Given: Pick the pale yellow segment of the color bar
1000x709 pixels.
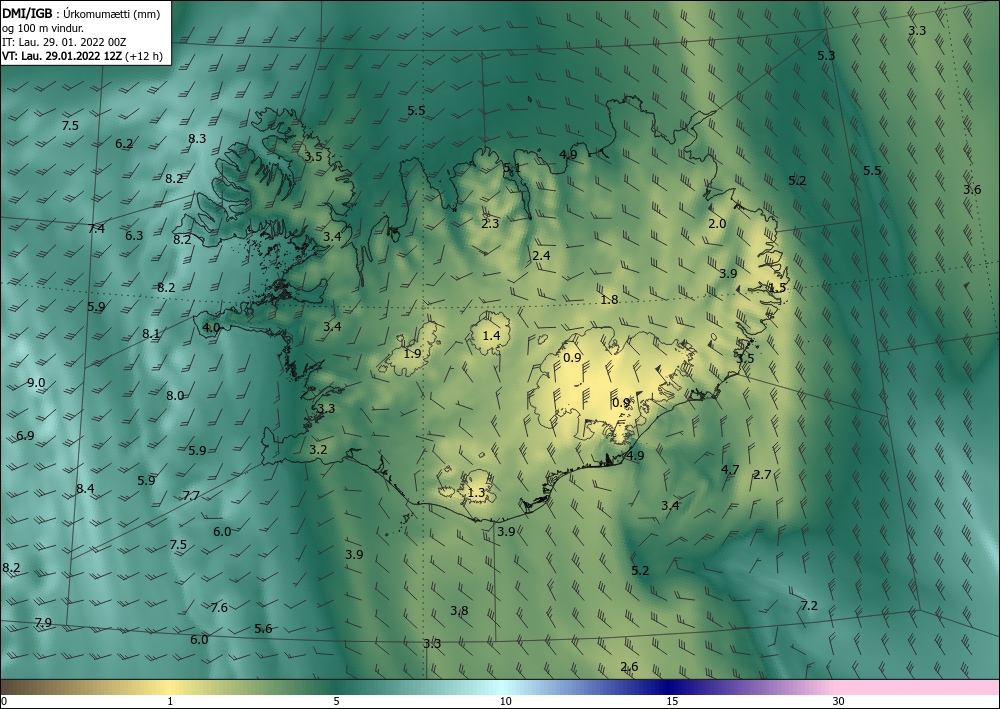Looking at the screenshot, I should [x=167, y=687].
